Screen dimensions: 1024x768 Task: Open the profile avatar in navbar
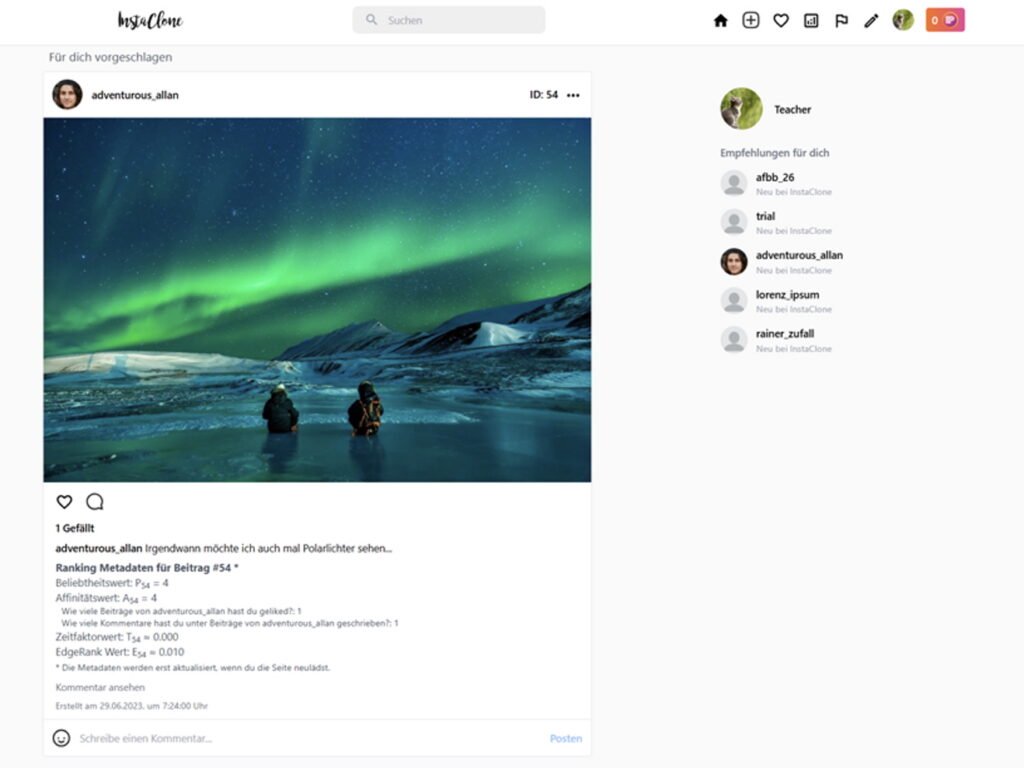click(903, 20)
